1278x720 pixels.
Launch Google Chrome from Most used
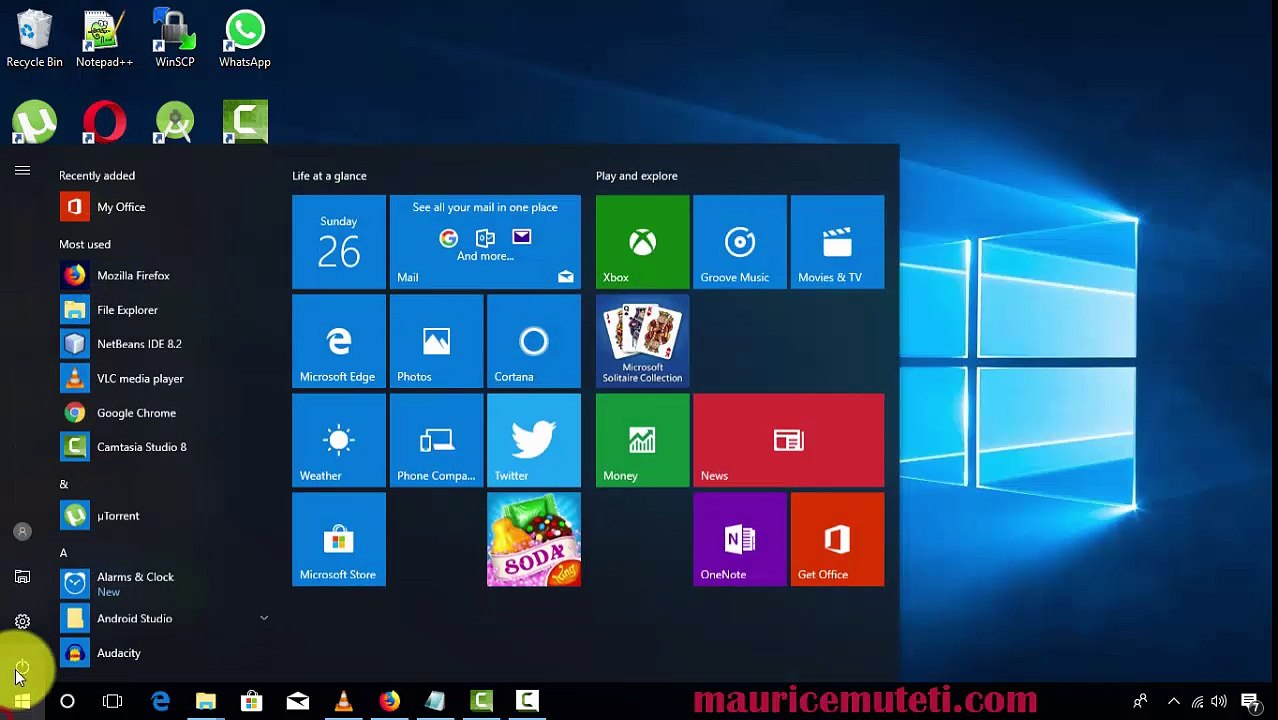[165, 413]
